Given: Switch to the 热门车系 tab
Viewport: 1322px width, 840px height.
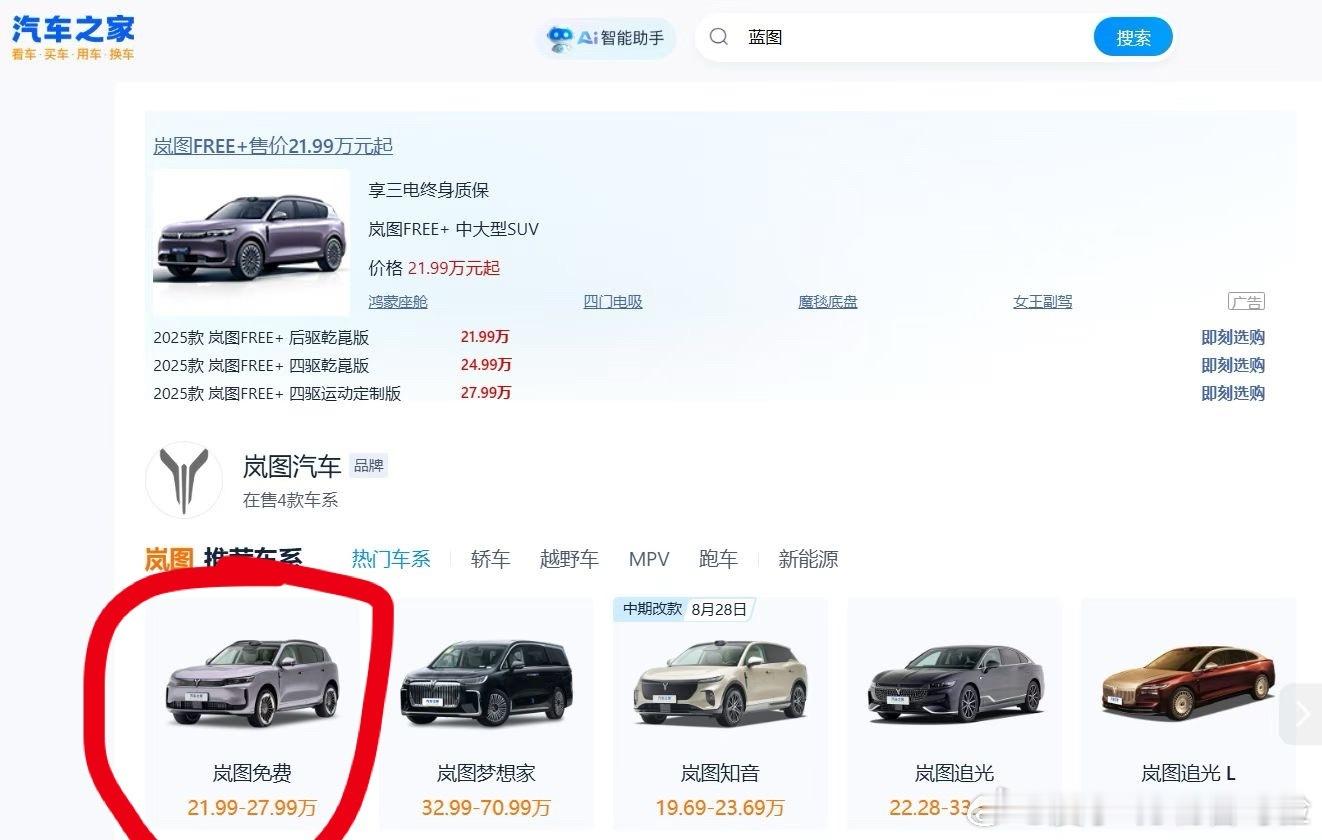Looking at the screenshot, I should tap(391, 559).
